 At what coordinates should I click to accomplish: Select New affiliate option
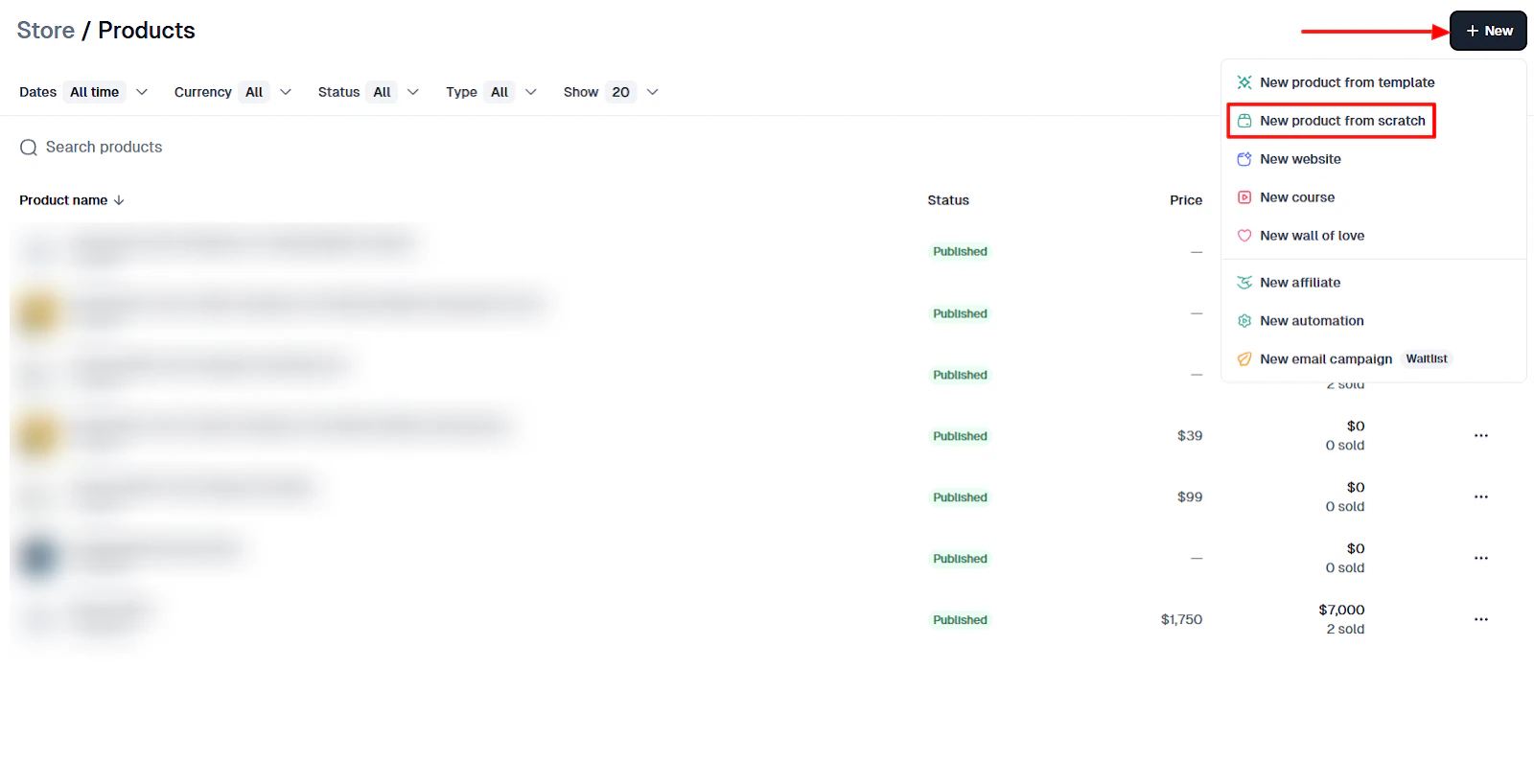1374,283
